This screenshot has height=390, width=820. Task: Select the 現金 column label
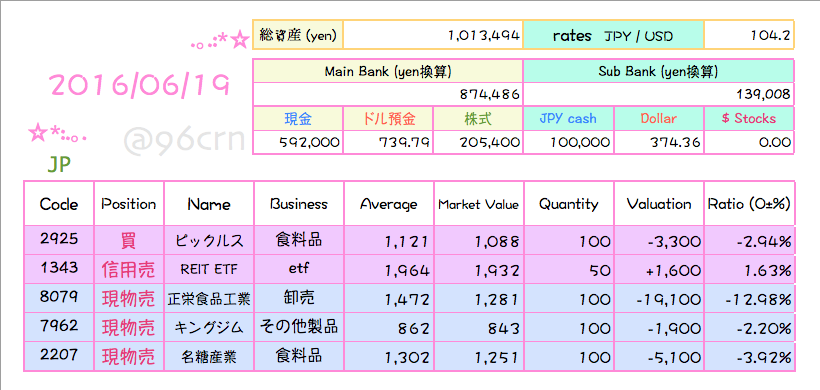point(298,119)
